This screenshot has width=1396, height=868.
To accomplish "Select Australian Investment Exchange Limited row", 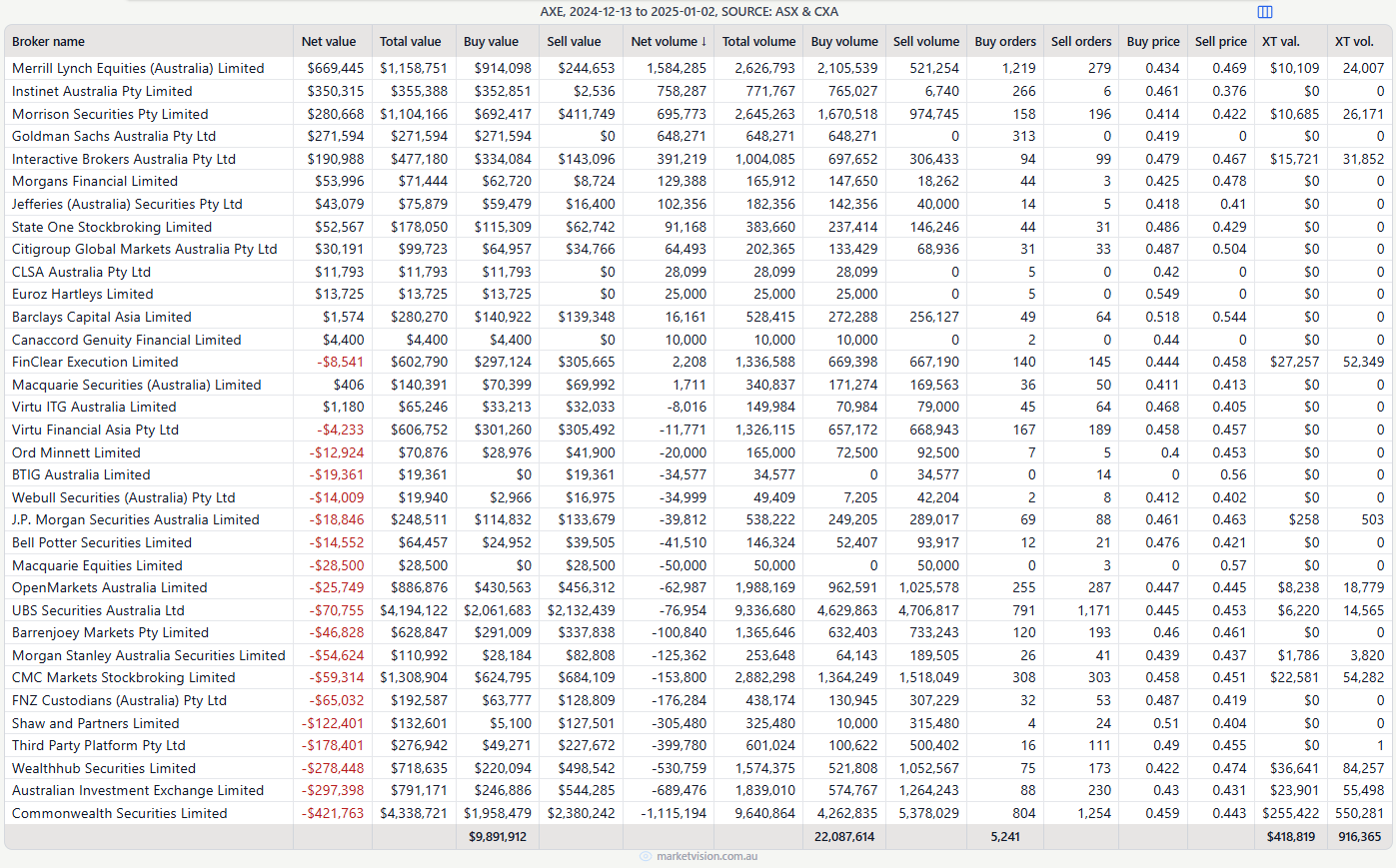I will point(698,790).
